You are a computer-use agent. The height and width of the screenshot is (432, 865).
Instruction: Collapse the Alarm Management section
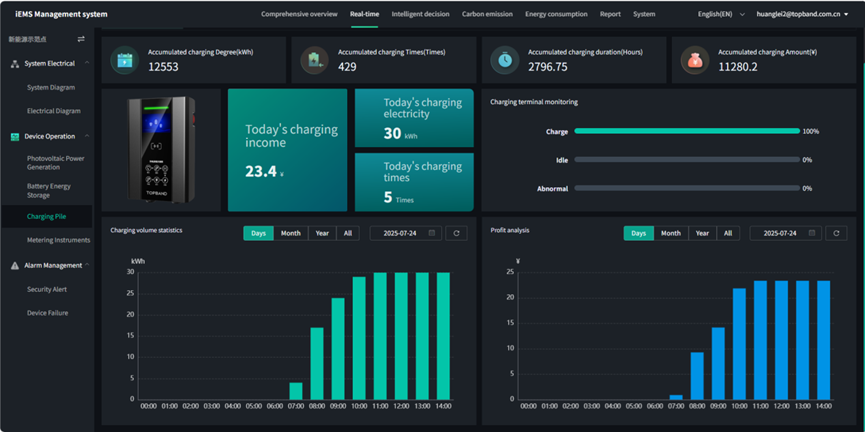(x=87, y=265)
